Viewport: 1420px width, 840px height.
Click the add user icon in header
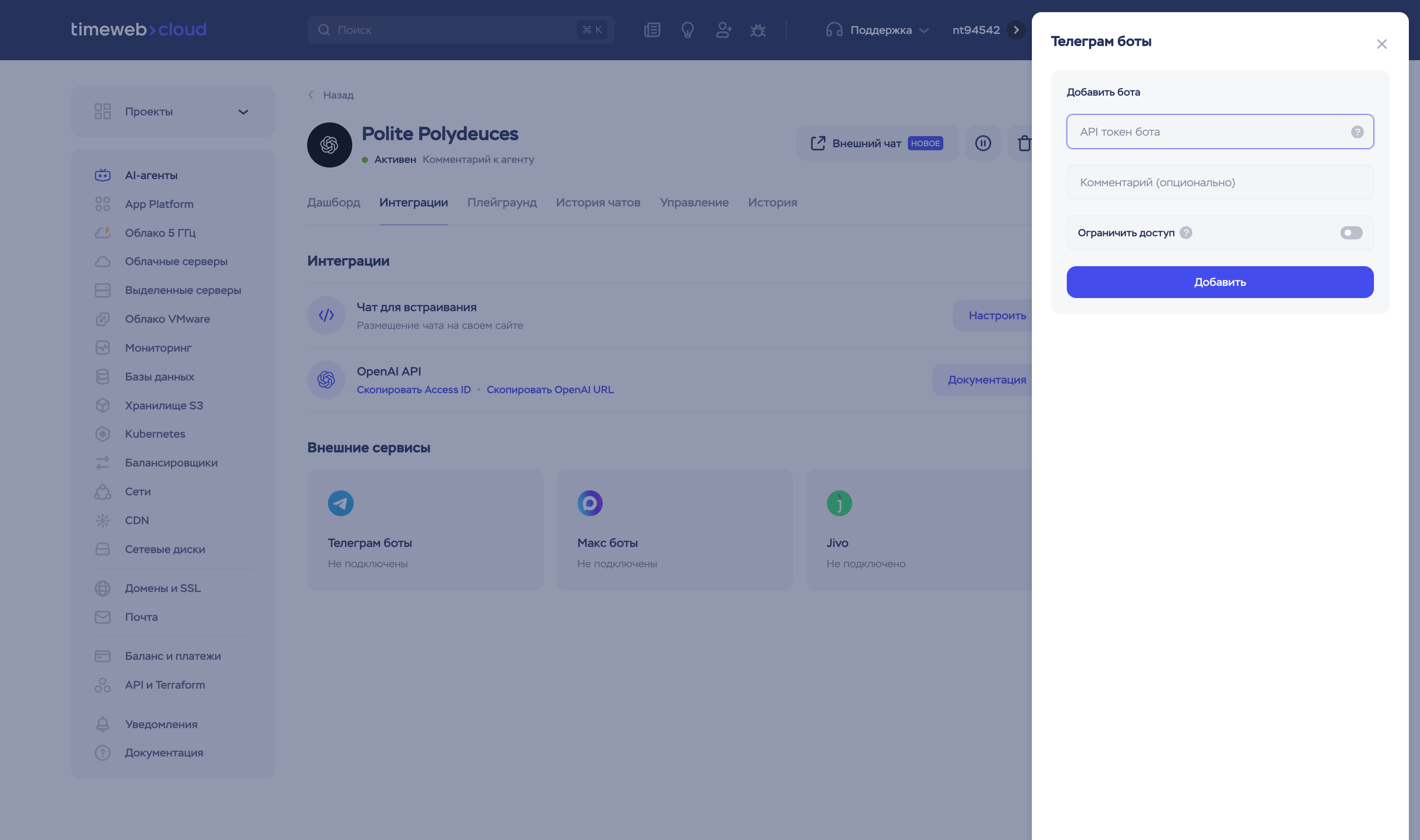tap(723, 30)
